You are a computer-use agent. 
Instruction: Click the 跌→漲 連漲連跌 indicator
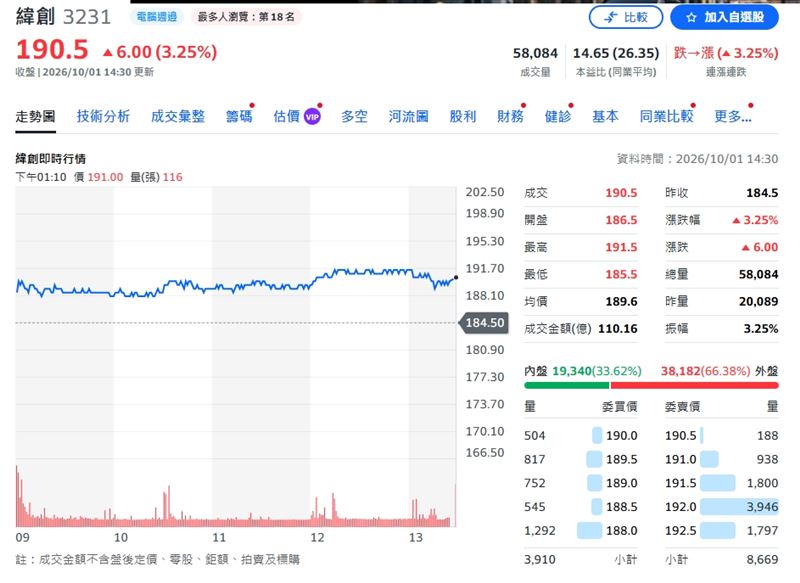pos(726,53)
